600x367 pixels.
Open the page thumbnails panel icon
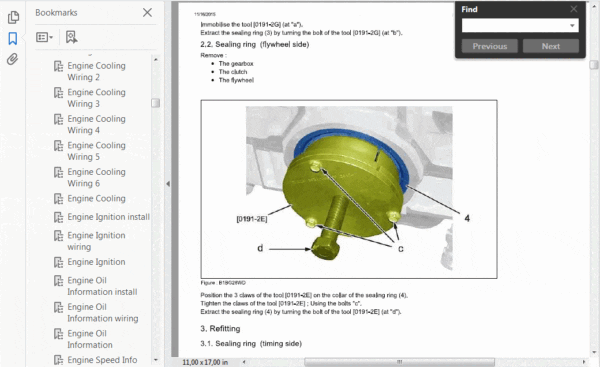tap(13, 17)
